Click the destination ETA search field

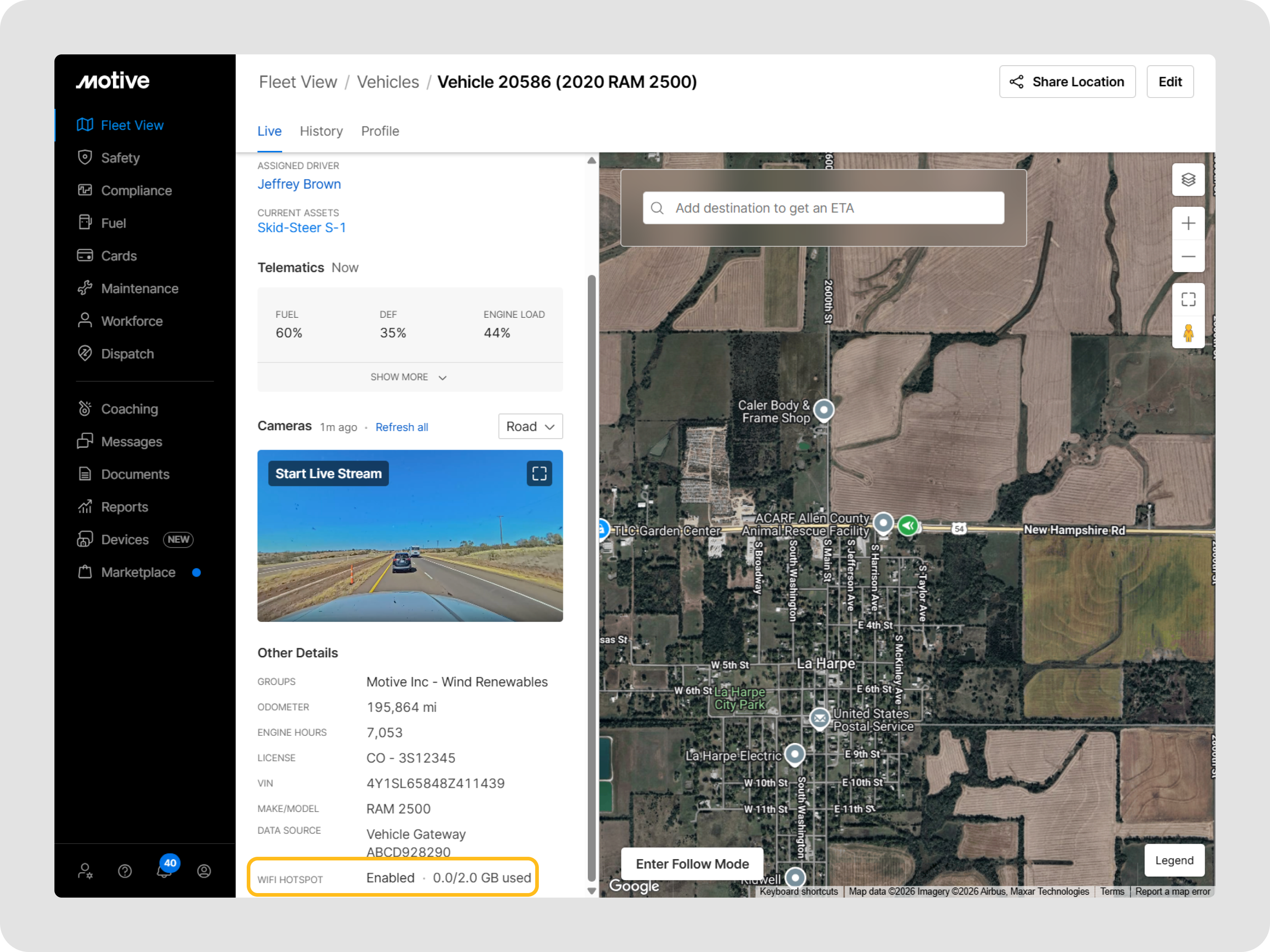coord(823,208)
